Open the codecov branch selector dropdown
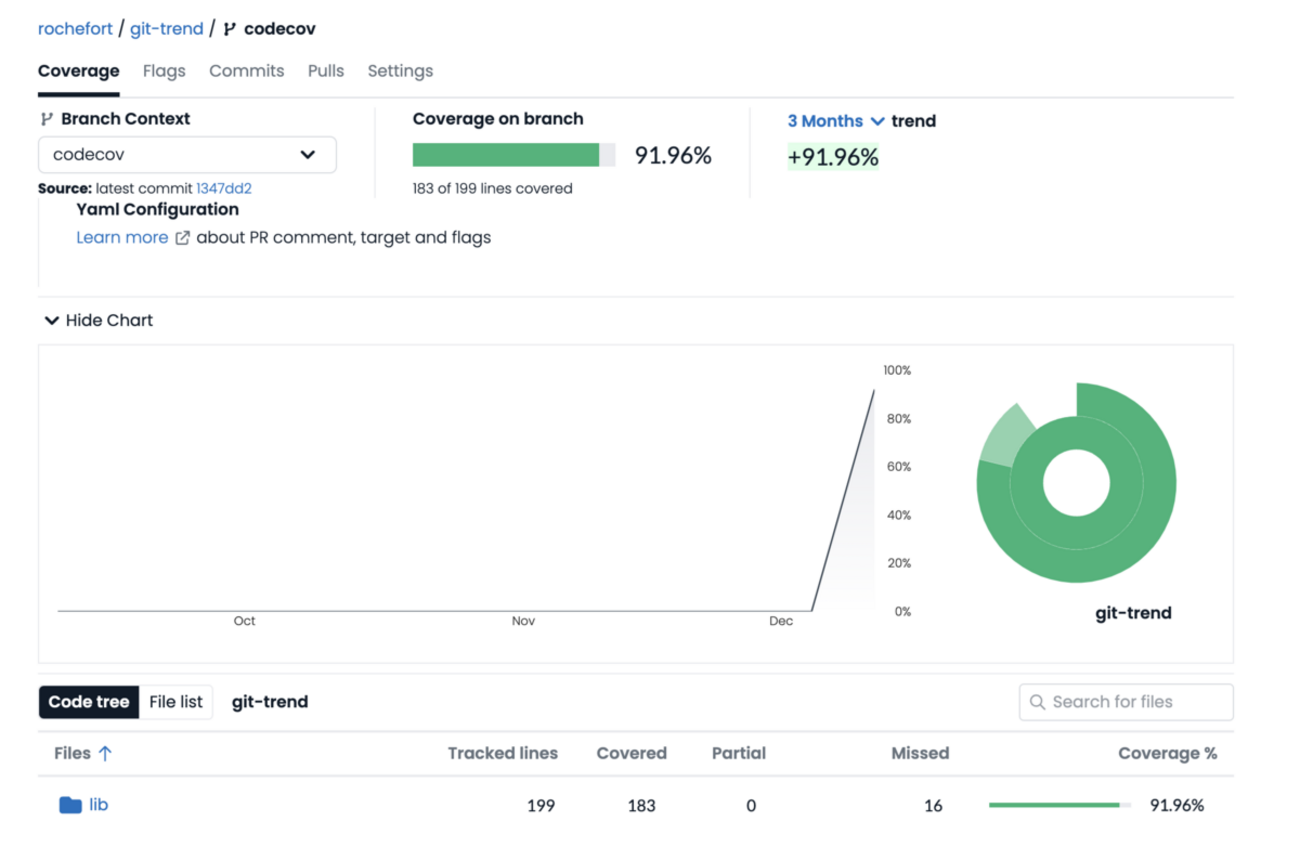Viewport: 1300px width, 860px height. [x=187, y=155]
